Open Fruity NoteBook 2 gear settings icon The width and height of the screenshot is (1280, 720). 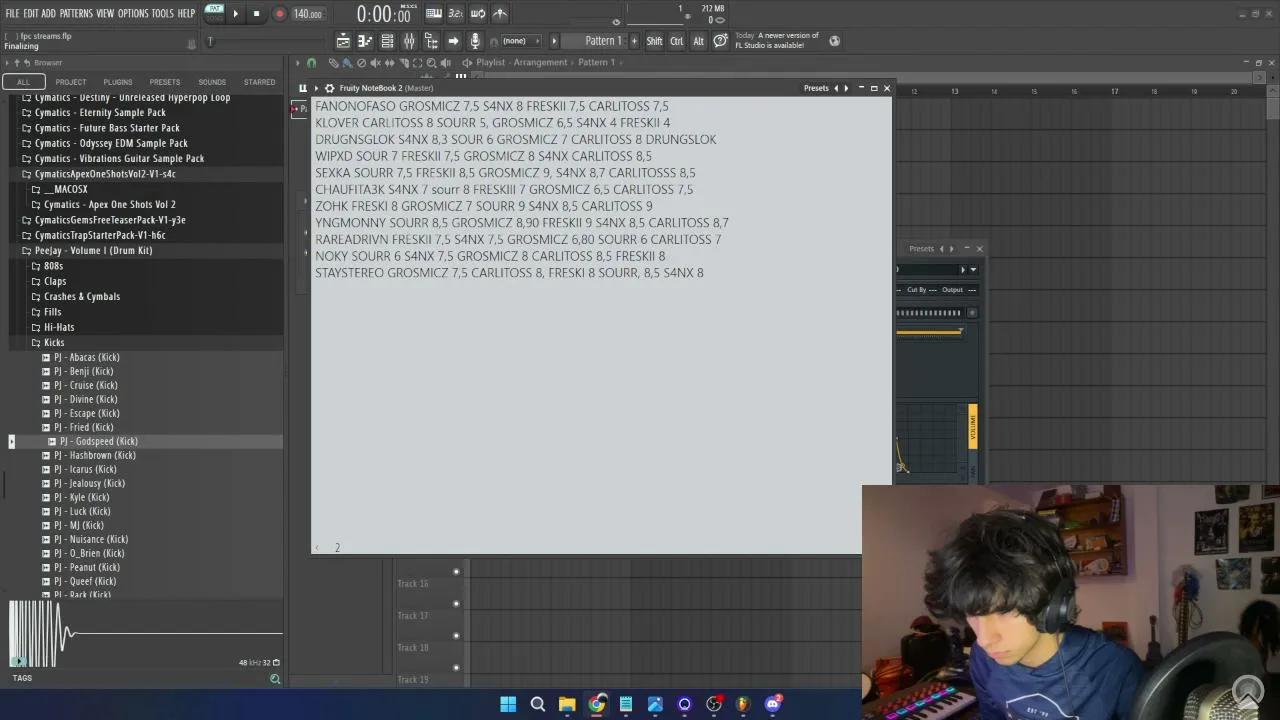[329, 88]
